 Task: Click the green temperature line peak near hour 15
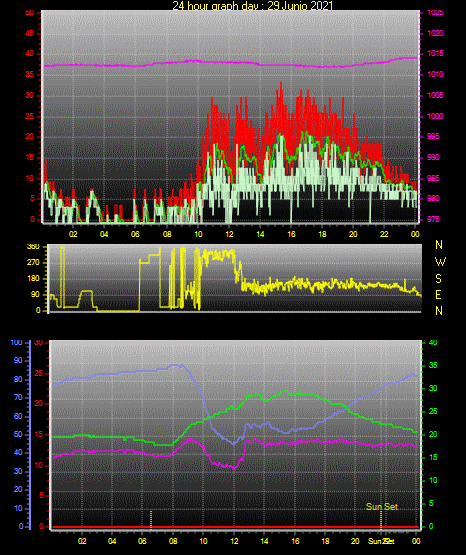click(284, 391)
